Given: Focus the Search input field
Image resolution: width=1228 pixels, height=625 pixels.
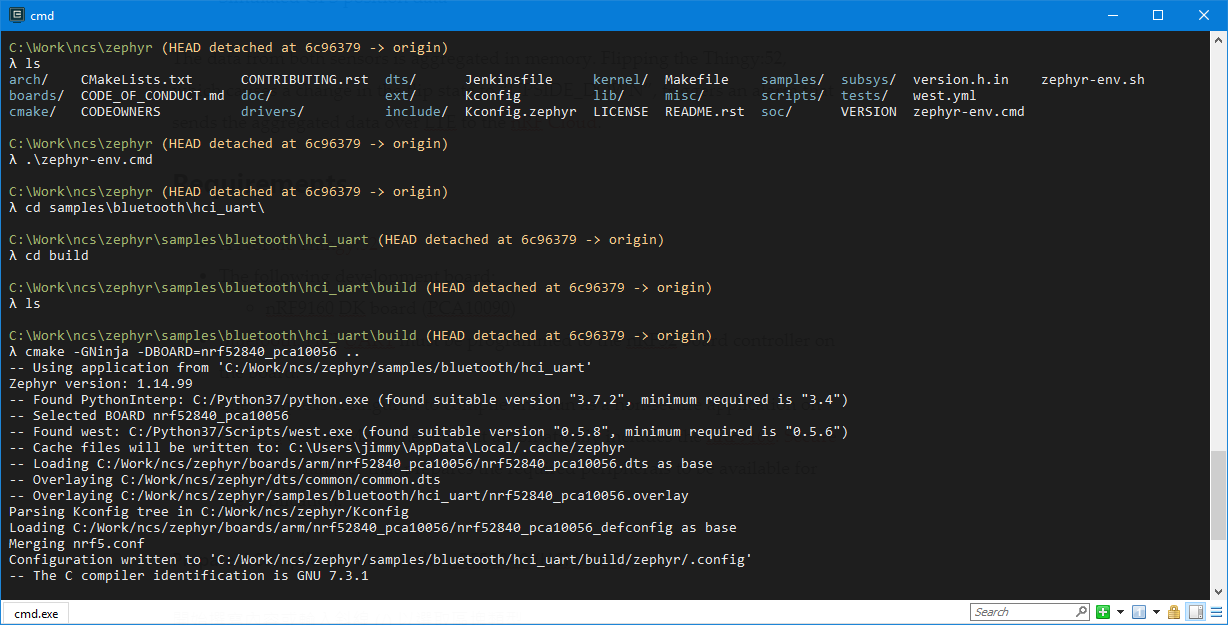Looking at the screenshot, I should pyautogui.click(x=1022, y=612).
